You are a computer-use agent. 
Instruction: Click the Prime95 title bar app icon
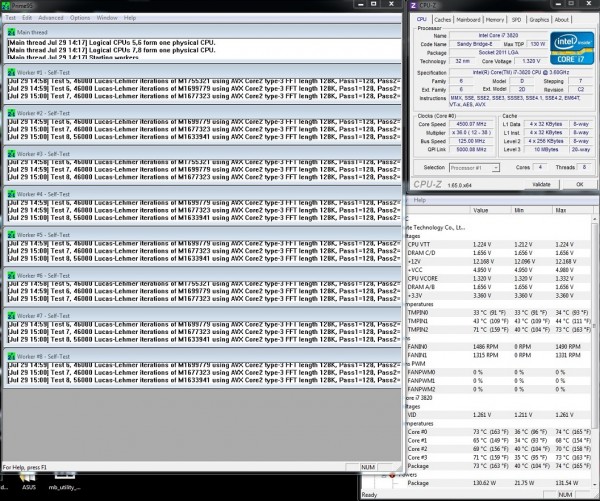pyautogui.click(x=6, y=5)
